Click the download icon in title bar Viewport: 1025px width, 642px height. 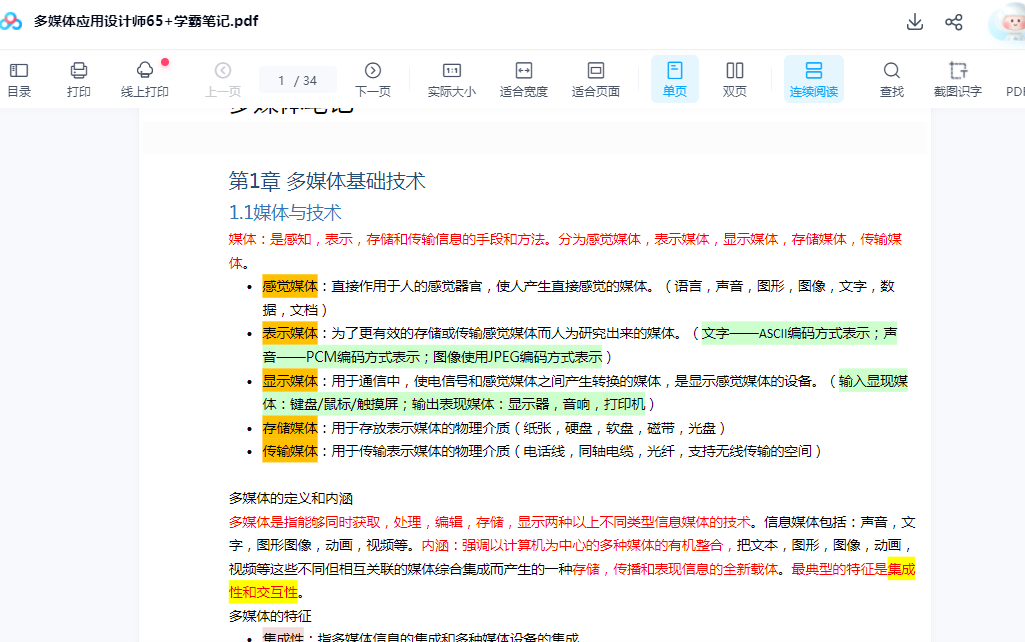(x=914, y=22)
